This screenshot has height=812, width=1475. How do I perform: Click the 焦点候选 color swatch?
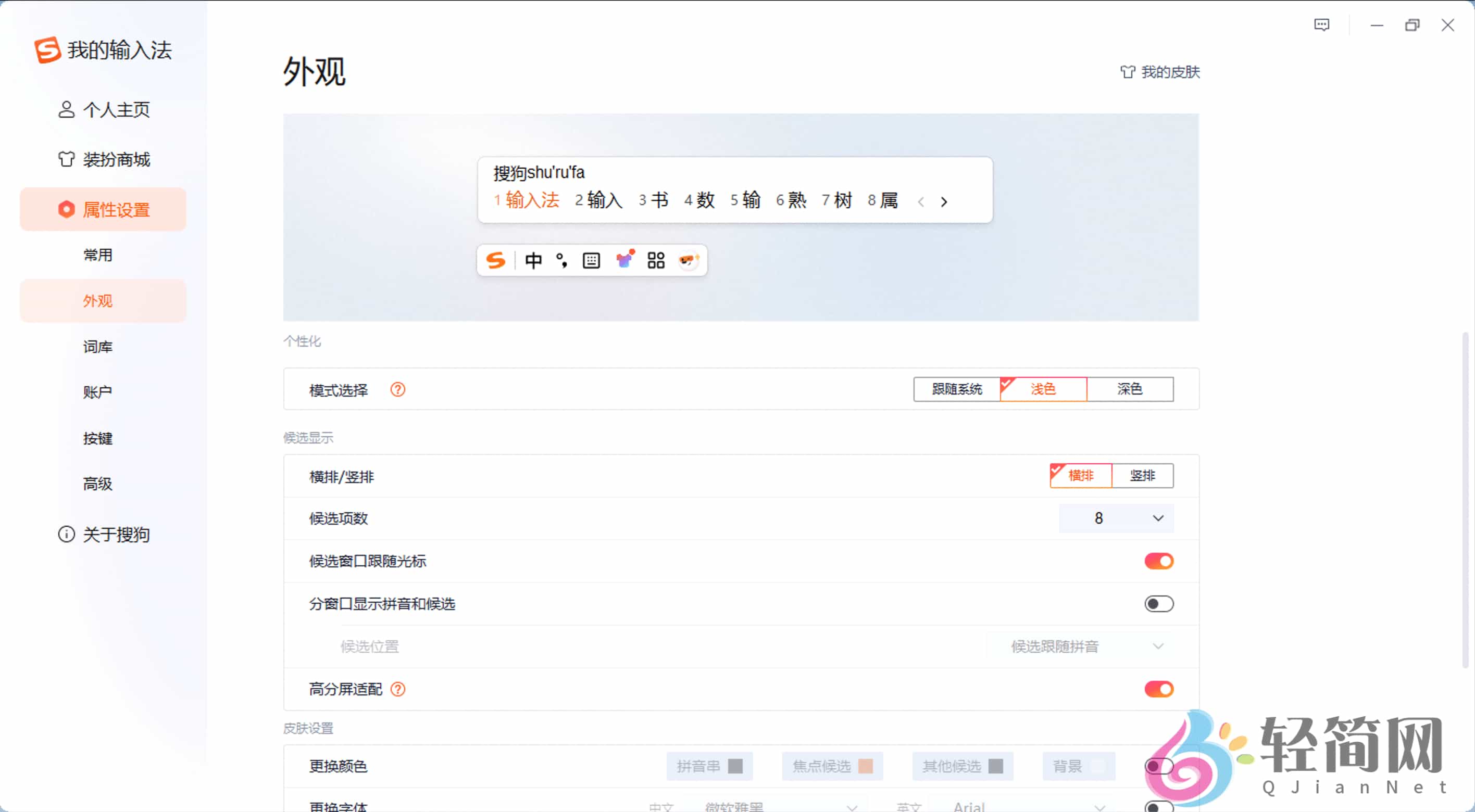tap(831, 766)
